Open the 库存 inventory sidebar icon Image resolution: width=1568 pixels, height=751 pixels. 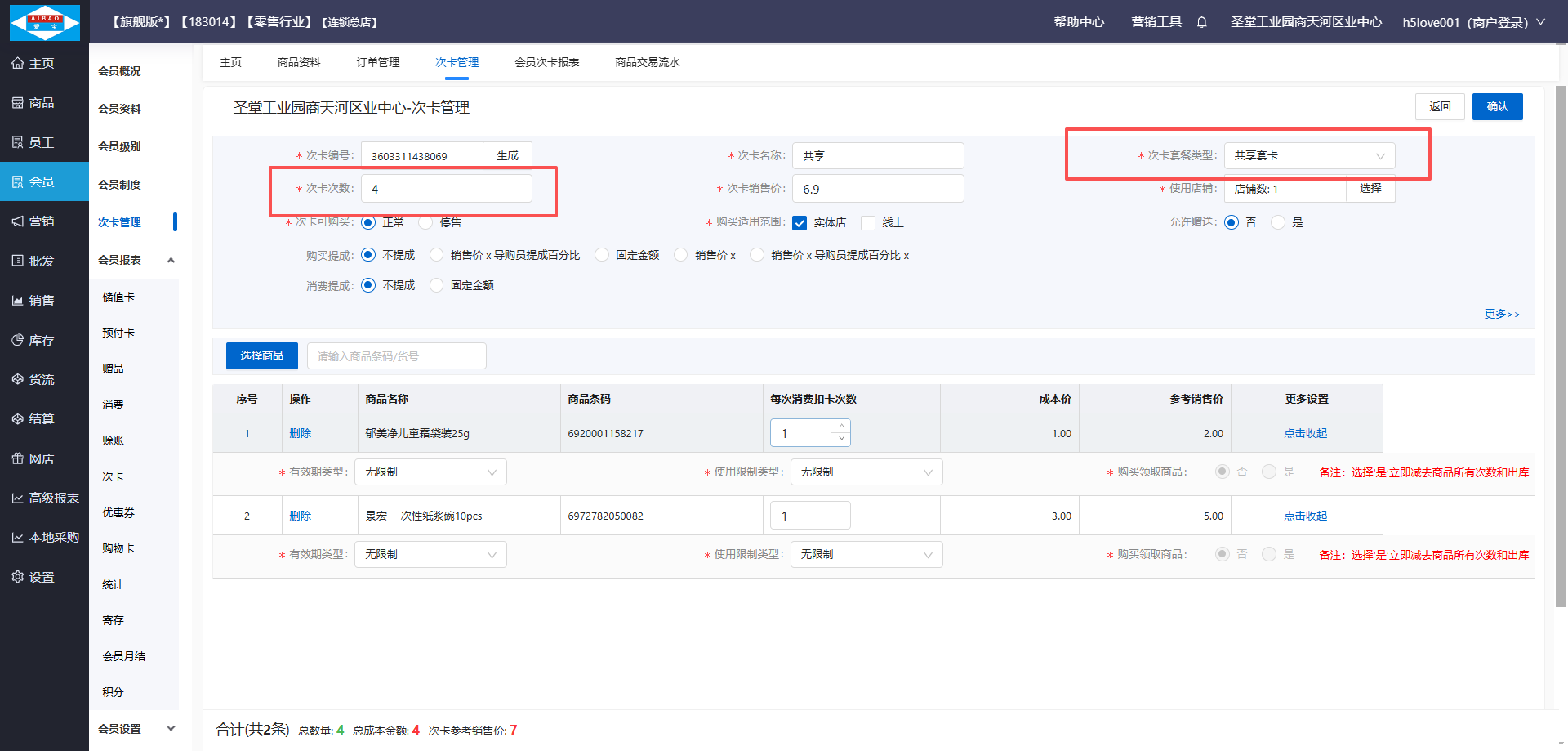coord(18,340)
